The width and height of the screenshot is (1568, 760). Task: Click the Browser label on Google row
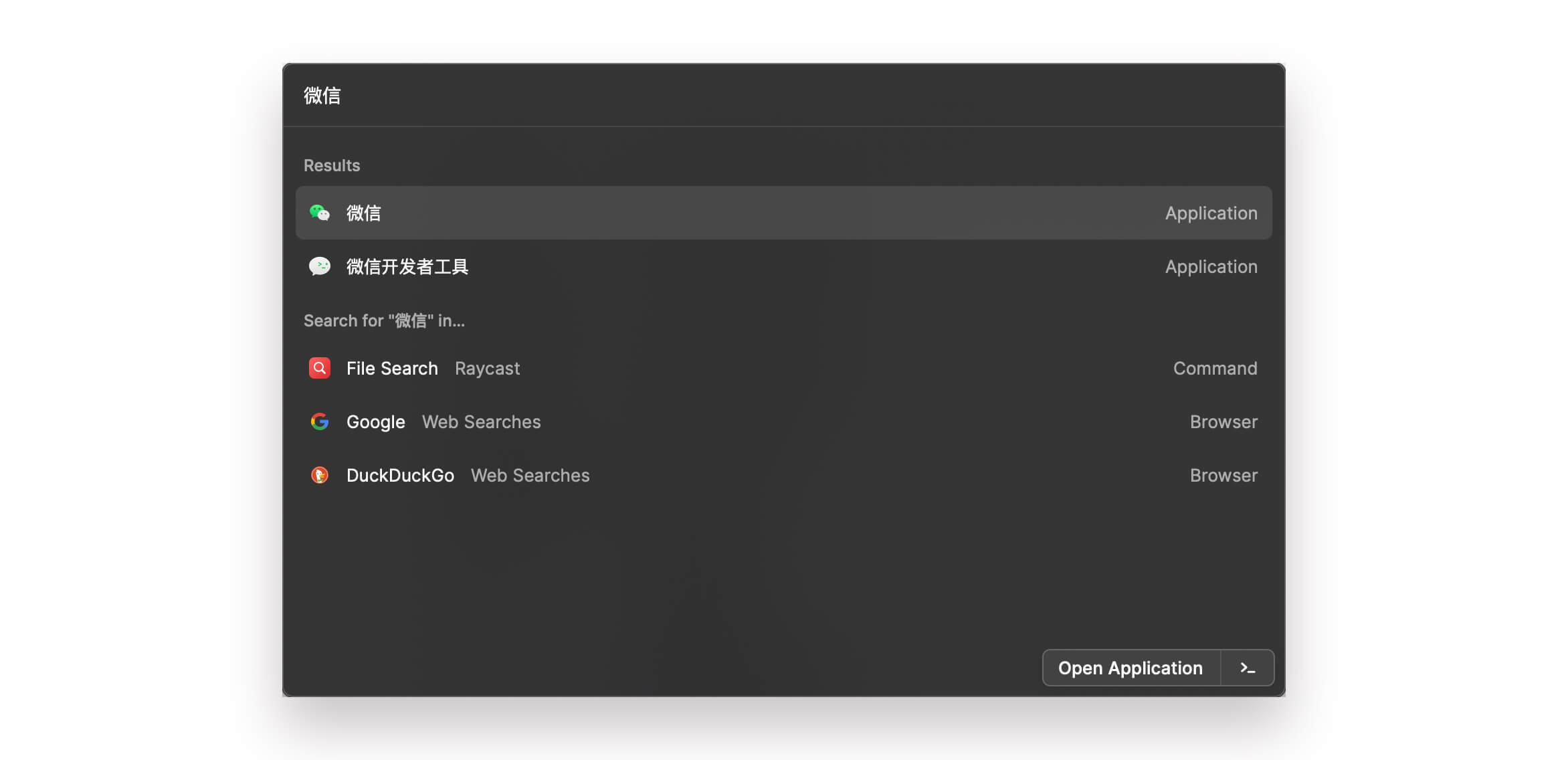pyautogui.click(x=1223, y=421)
